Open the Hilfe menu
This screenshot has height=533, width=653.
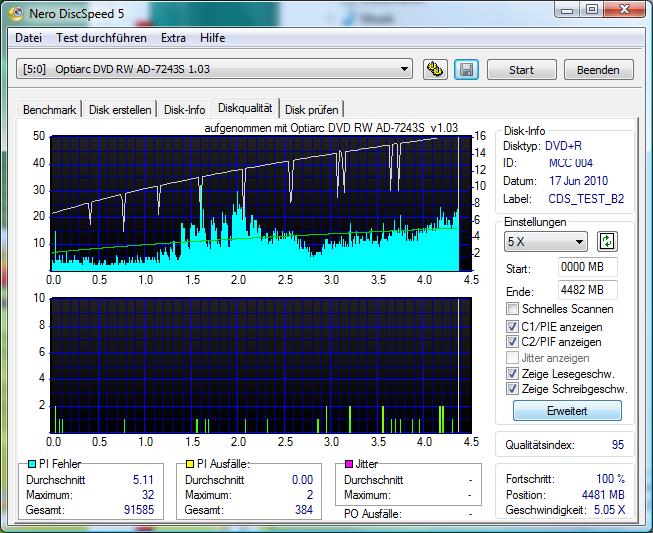pyautogui.click(x=212, y=38)
